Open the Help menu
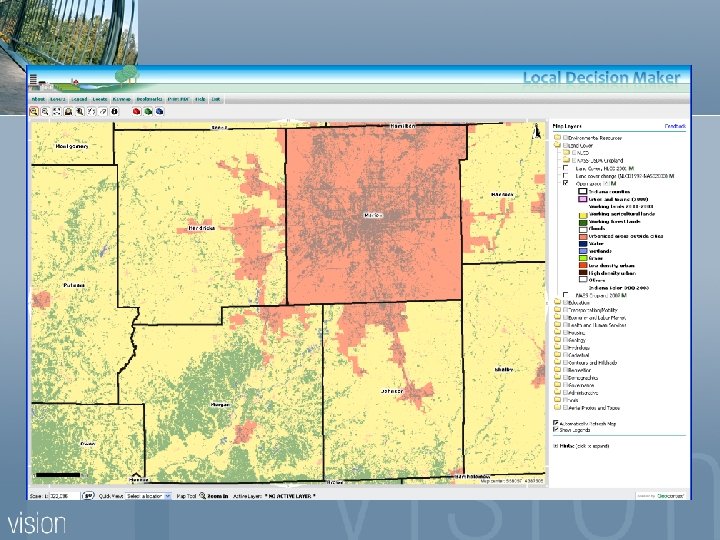This screenshot has height=540, width=720. 200,99
